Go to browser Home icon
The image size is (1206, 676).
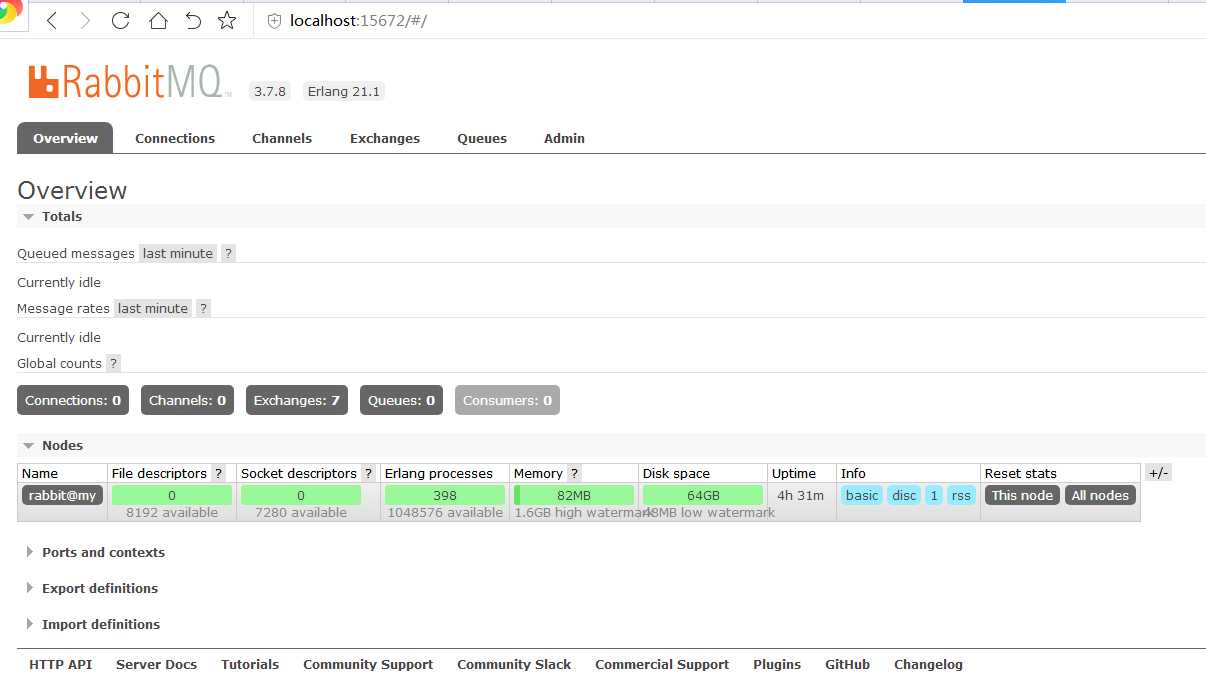click(158, 21)
